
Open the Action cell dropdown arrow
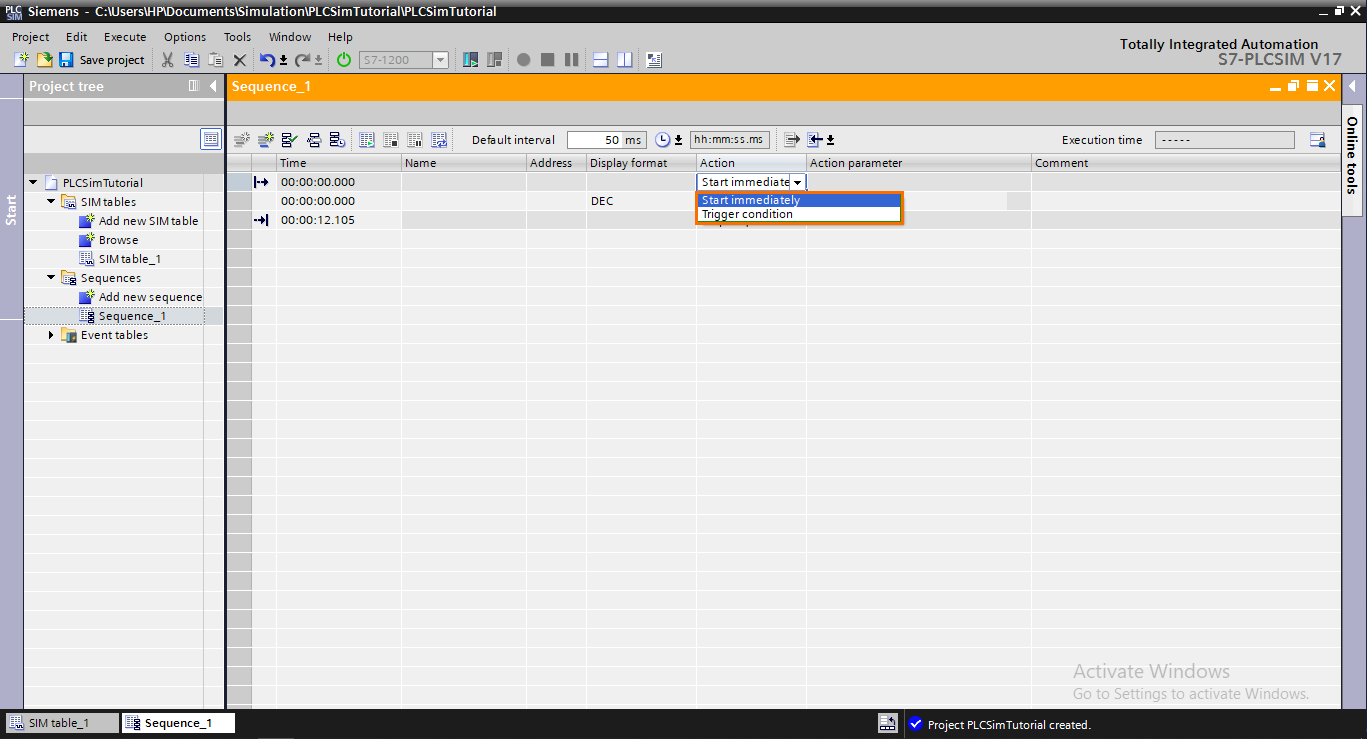(x=797, y=182)
